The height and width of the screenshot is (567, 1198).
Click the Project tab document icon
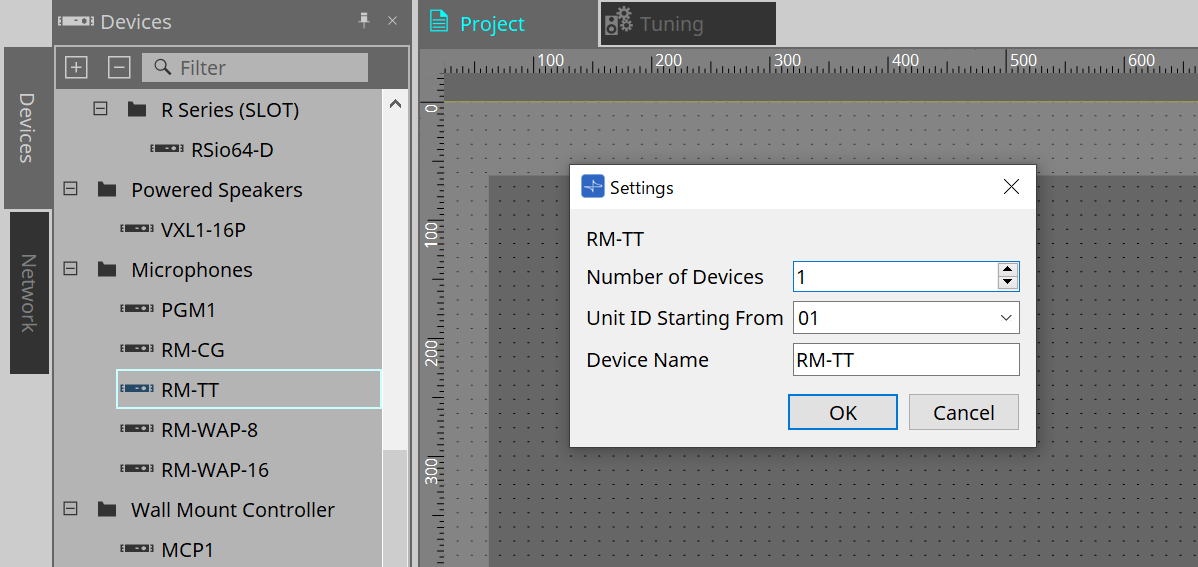coord(439,22)
